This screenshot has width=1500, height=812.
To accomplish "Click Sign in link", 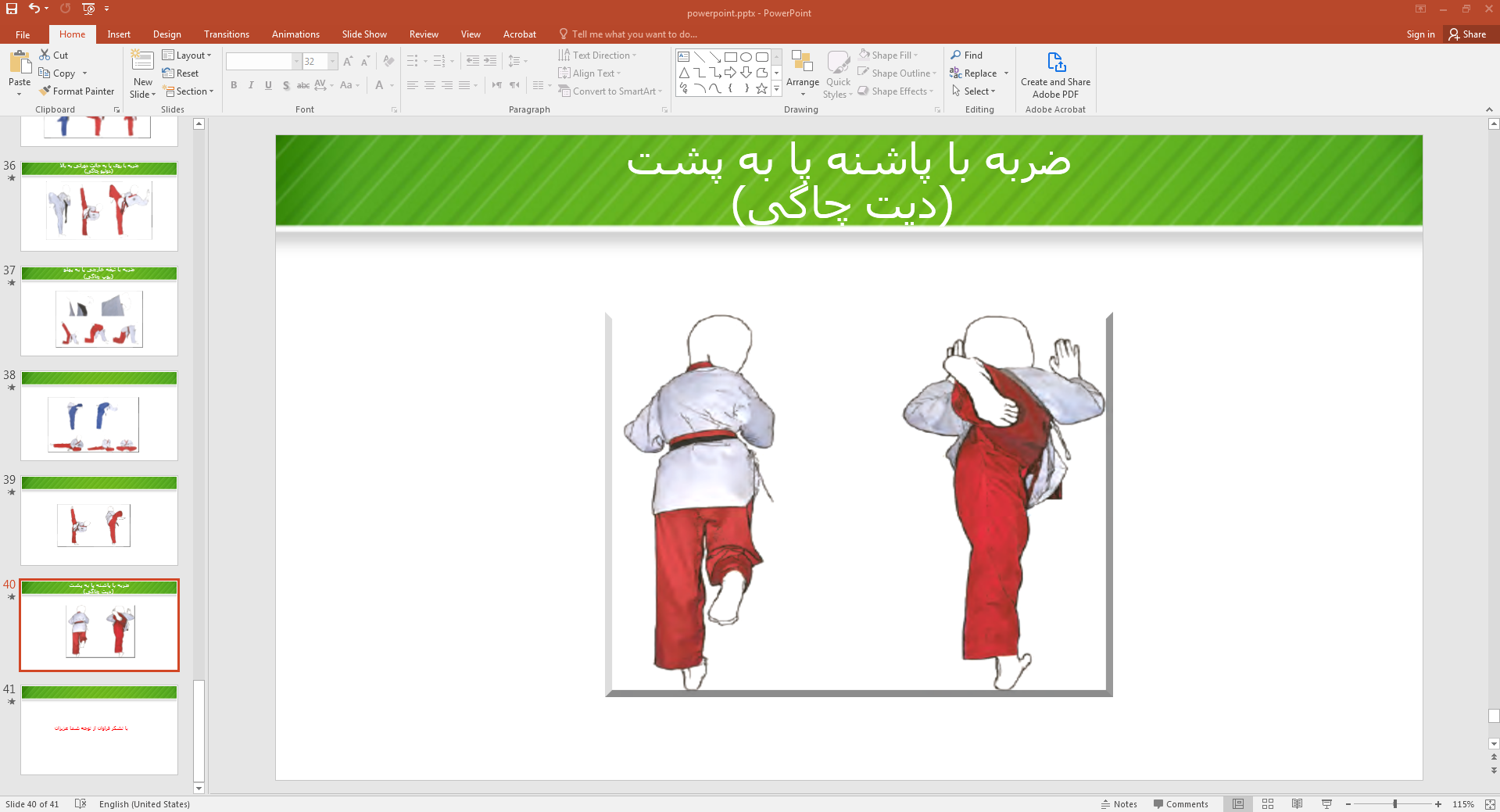I will (x=1420, y=34).
